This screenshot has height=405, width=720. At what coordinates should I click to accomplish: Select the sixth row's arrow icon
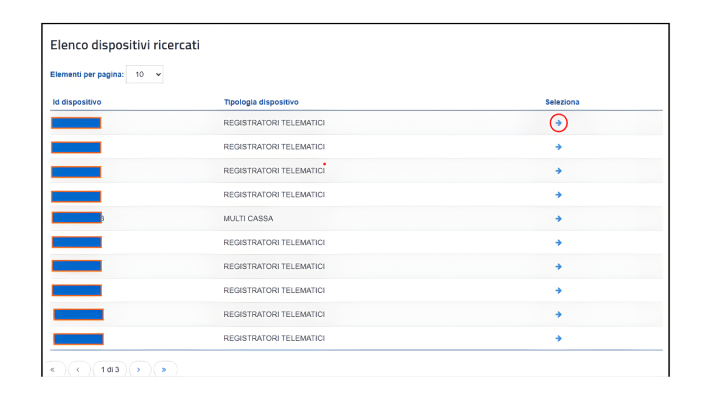(558, 242)
